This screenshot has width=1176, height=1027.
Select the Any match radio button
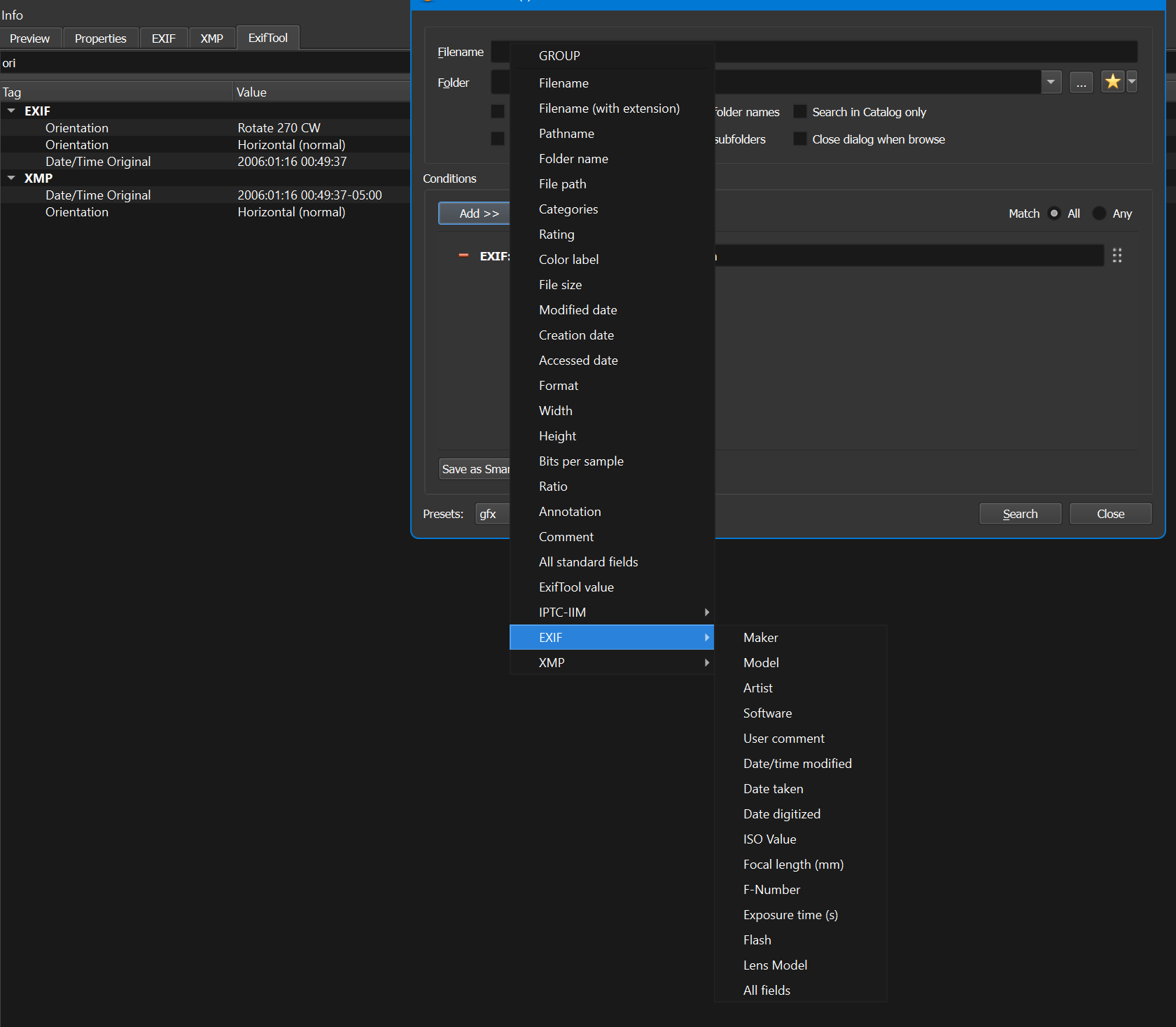point(1100,214)
